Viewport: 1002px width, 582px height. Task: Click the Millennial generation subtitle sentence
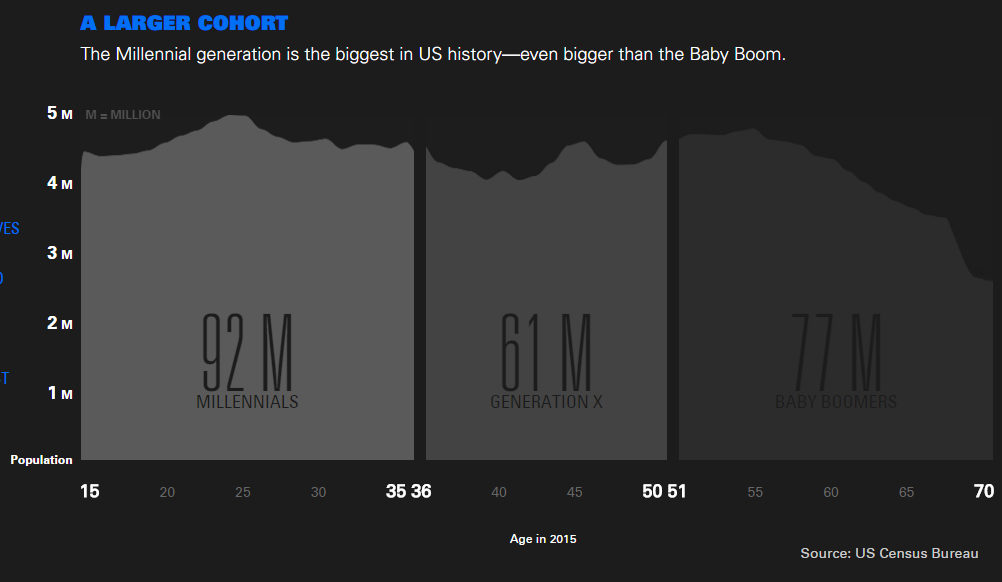pyautogui.click(x=433, y=54)
